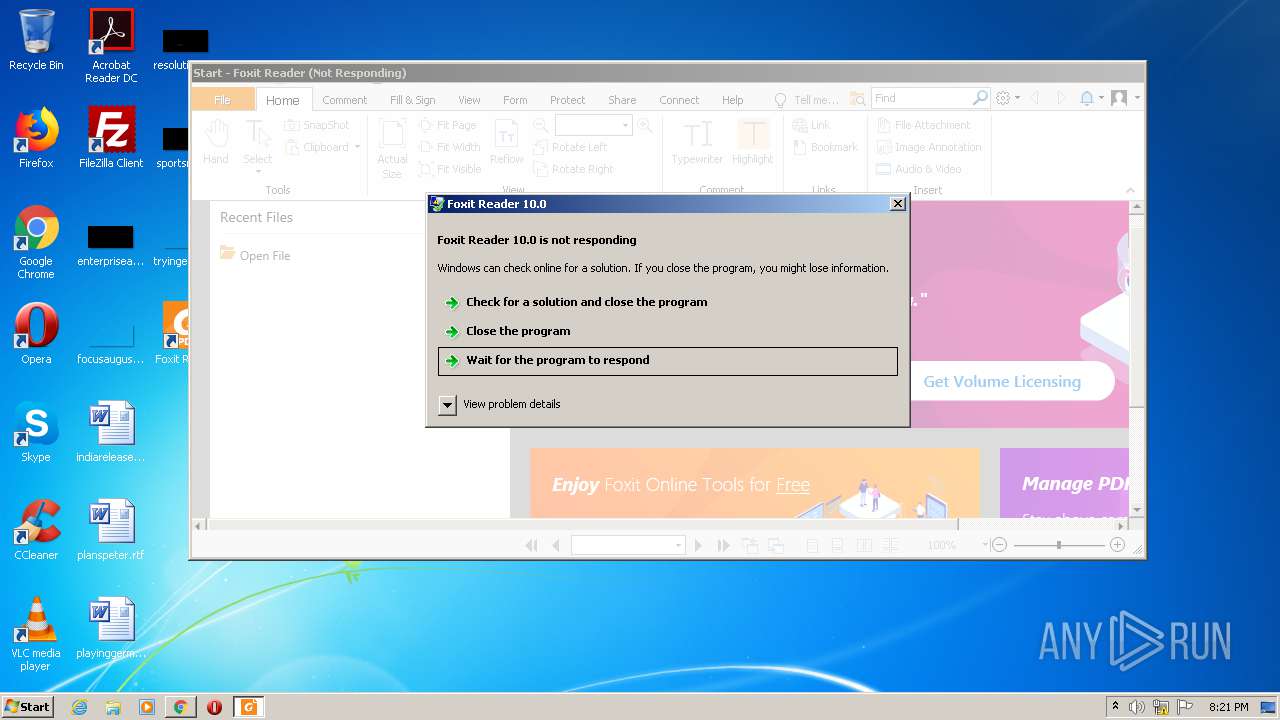Open the File tab

pos(222,99)
